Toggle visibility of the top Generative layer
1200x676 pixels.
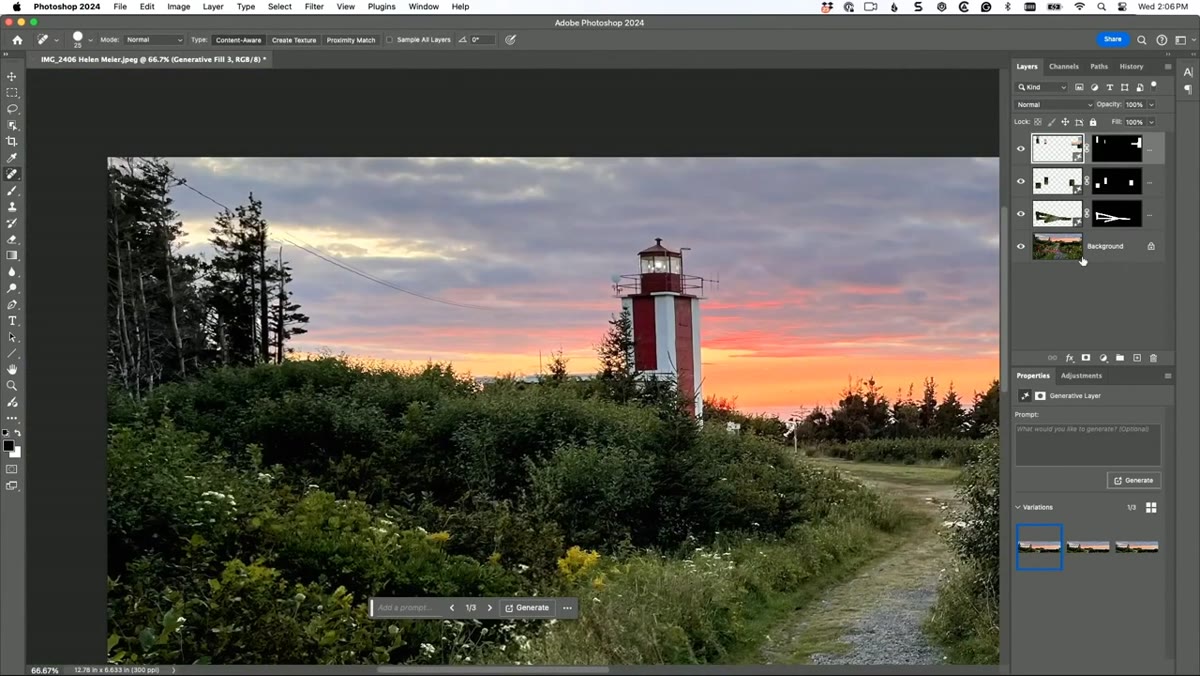pos(1021,149)
